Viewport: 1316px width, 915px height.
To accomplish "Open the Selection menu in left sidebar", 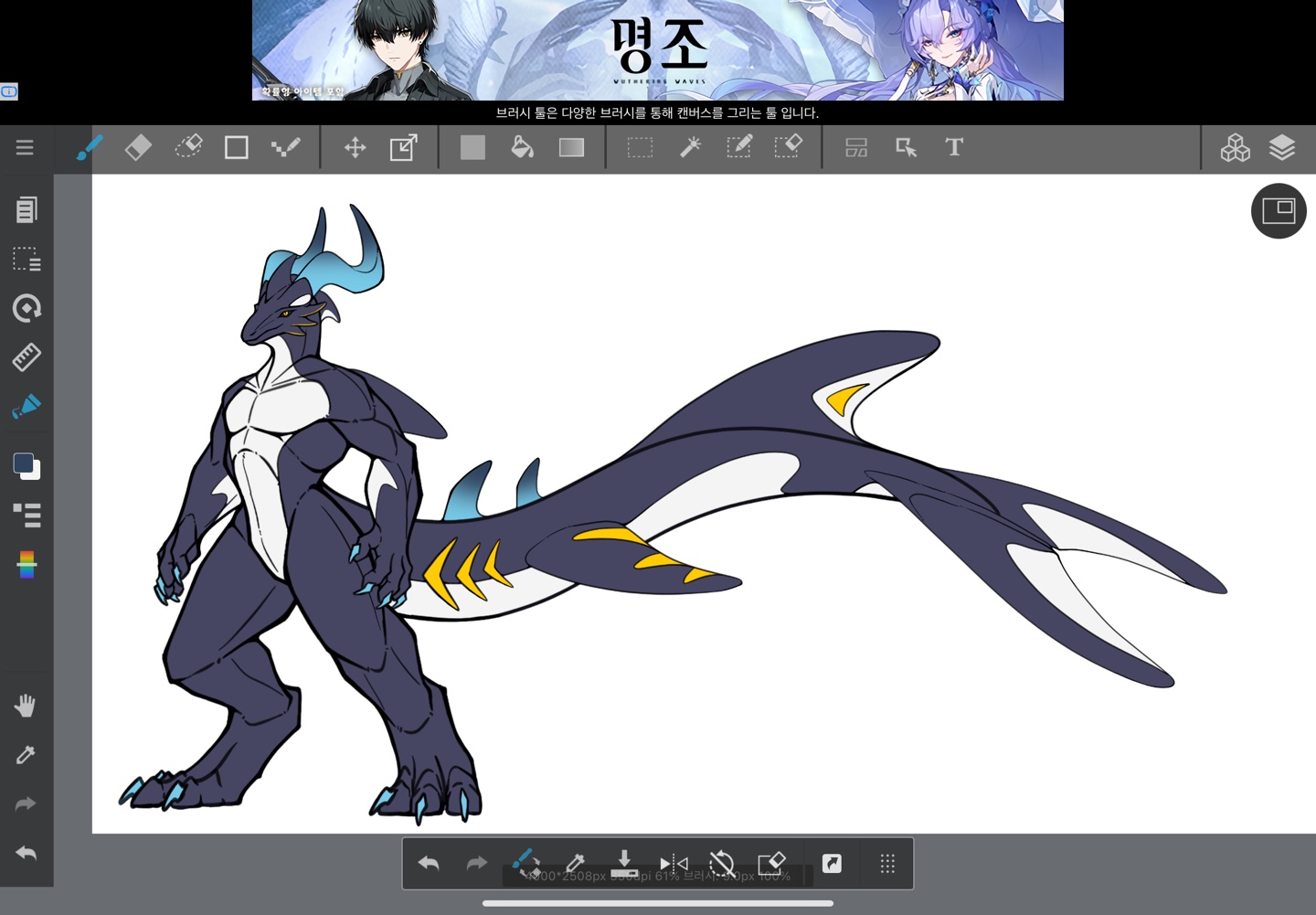I will pos(27,260).
